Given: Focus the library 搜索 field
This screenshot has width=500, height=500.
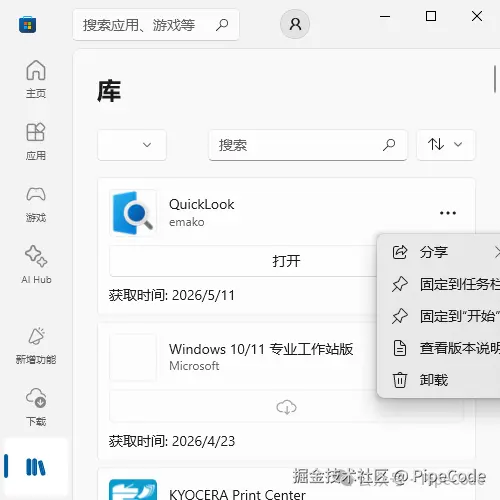Looking at the screenshot, I should tap(308, 145).
